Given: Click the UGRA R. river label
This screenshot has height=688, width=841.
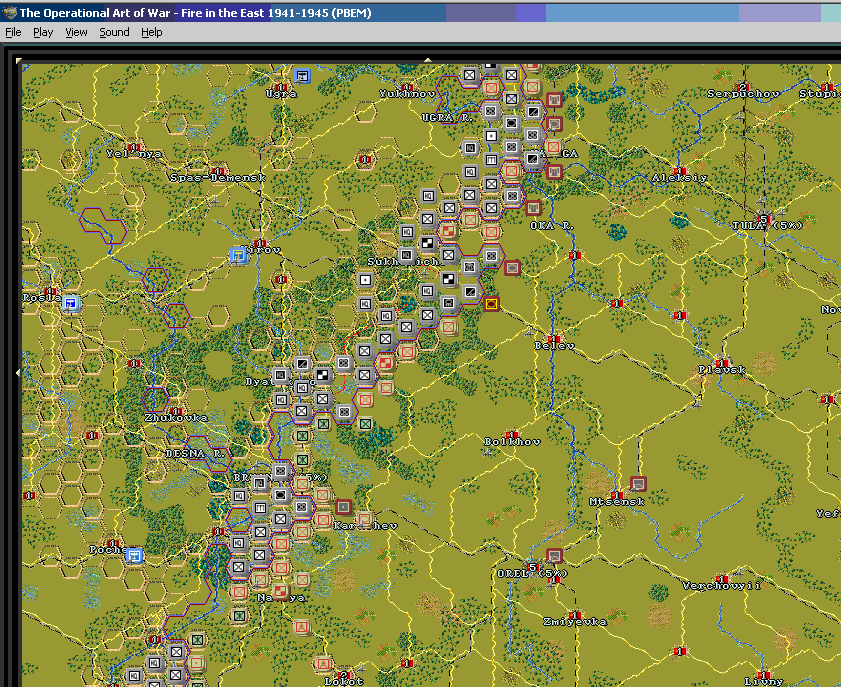Looking at the screenshot, I should click(447, 118).
